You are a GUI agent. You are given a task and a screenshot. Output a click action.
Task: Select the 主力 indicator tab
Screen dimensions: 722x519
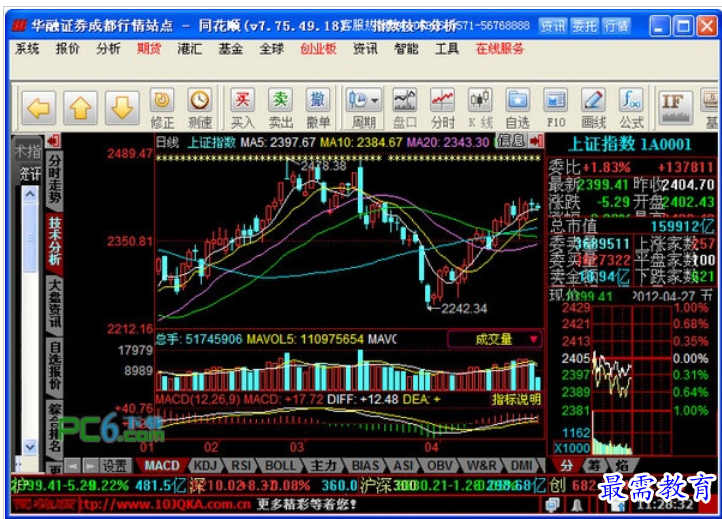point(323,466)
